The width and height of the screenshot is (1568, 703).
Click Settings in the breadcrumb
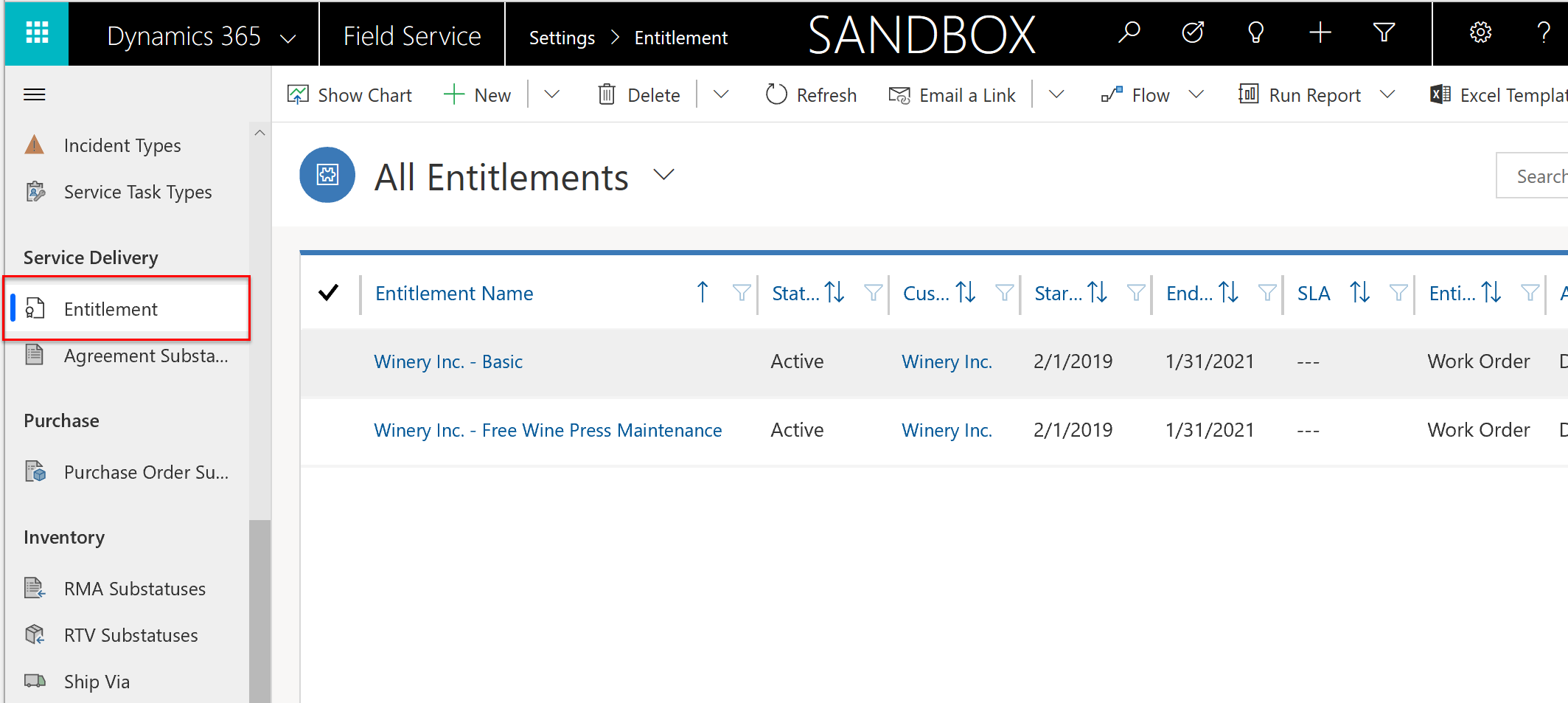click(x=562, y=38)
